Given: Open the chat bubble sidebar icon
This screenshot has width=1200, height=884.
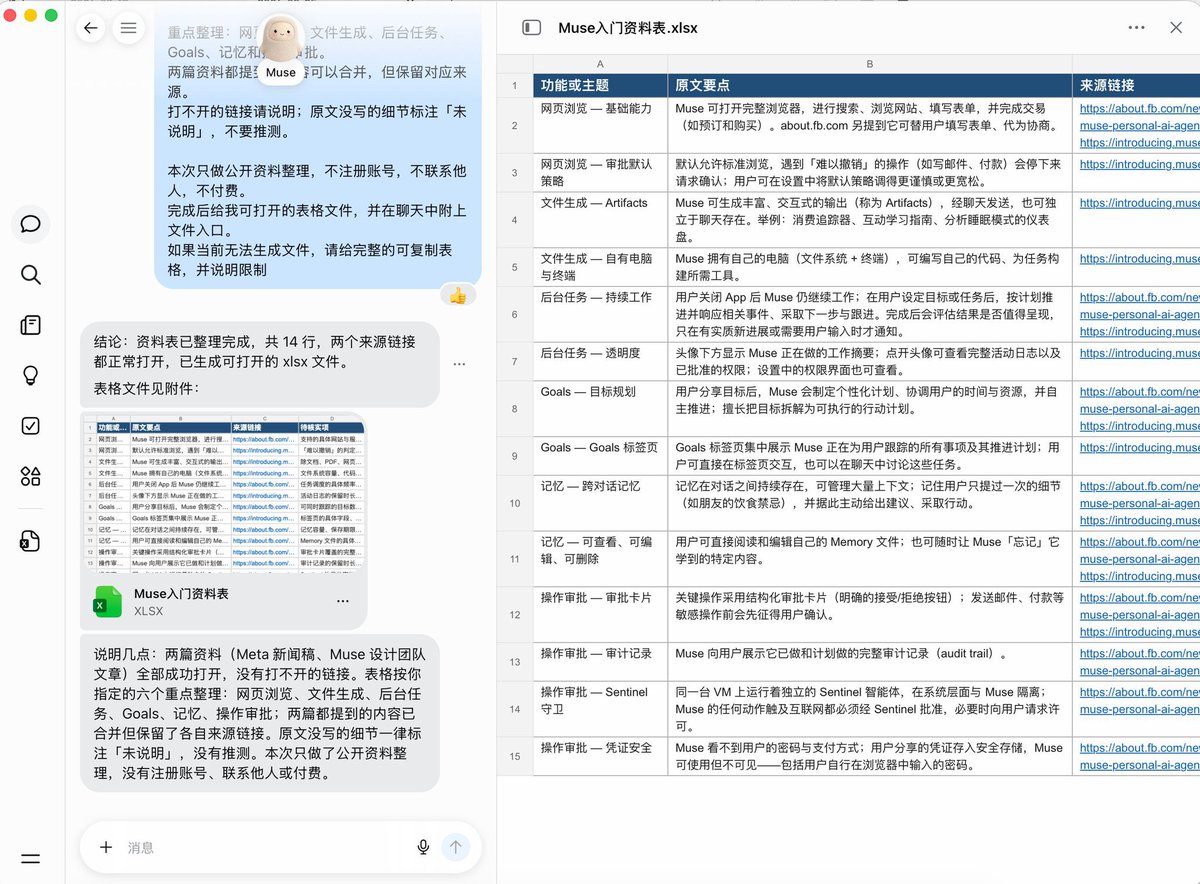Looking at the screenshot, I should tap(31, 223).
